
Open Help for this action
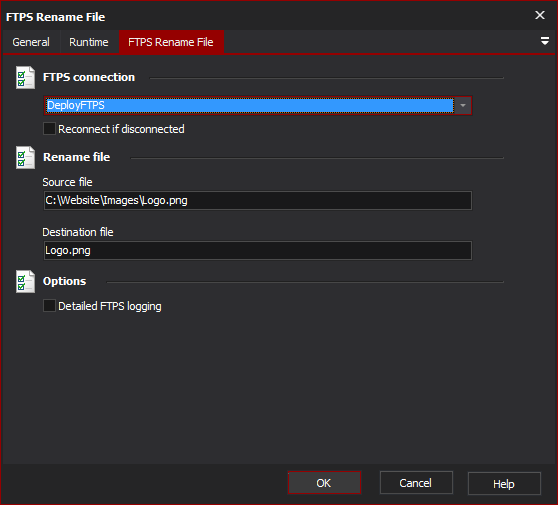504,483
